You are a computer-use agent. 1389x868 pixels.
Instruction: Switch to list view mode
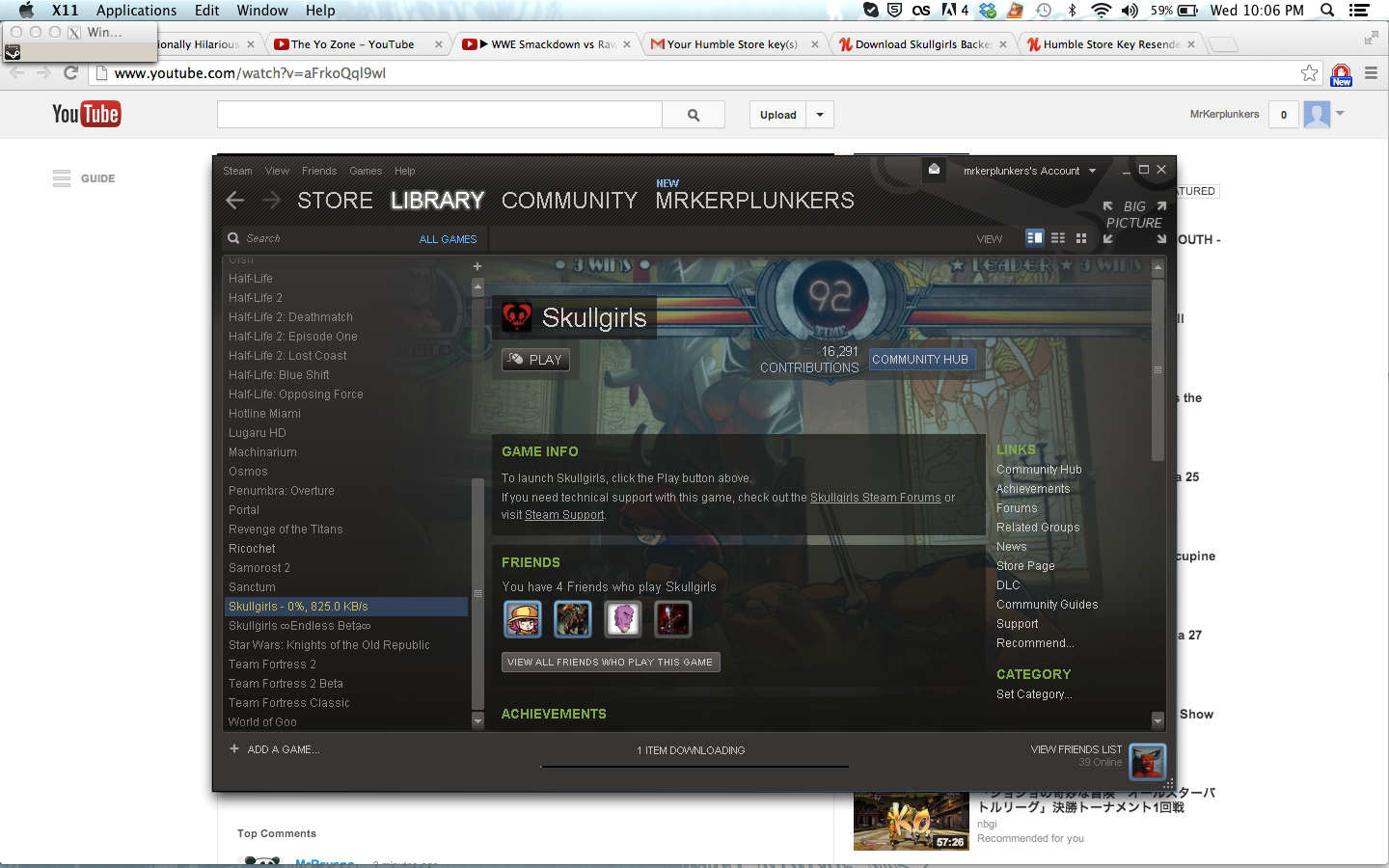click(1058, 238)
